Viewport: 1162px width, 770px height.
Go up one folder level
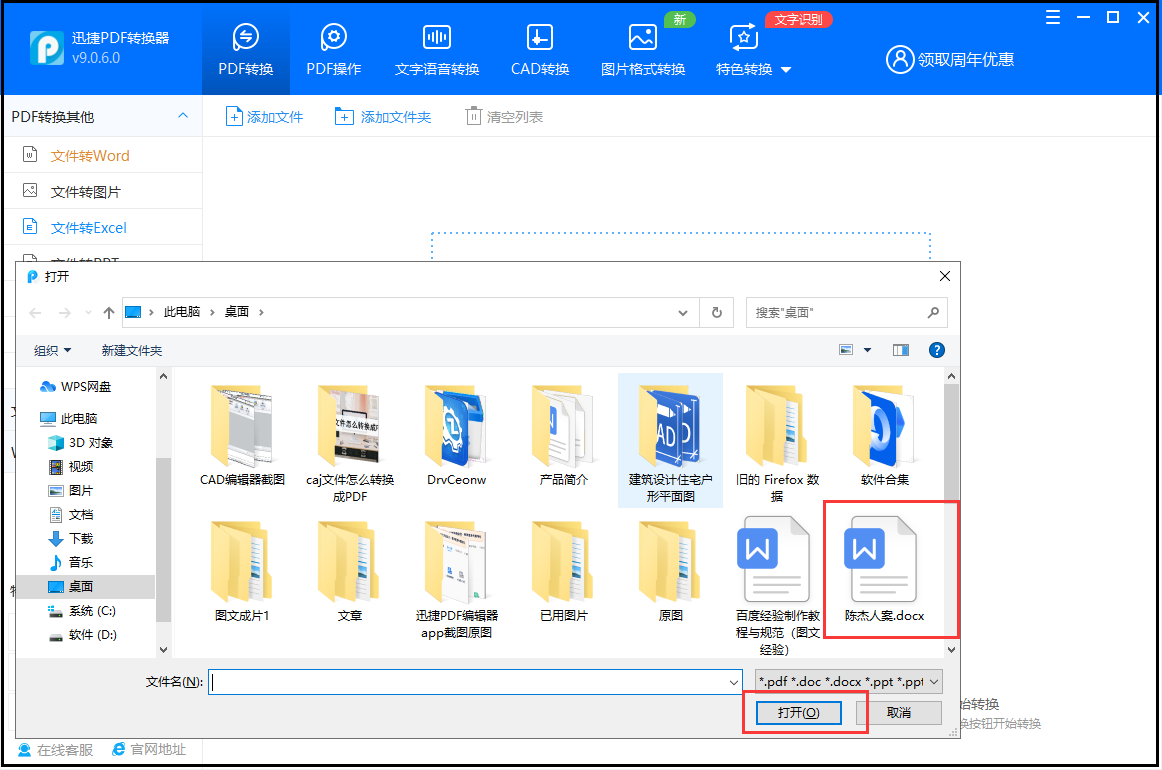click(x=109, y=313)
